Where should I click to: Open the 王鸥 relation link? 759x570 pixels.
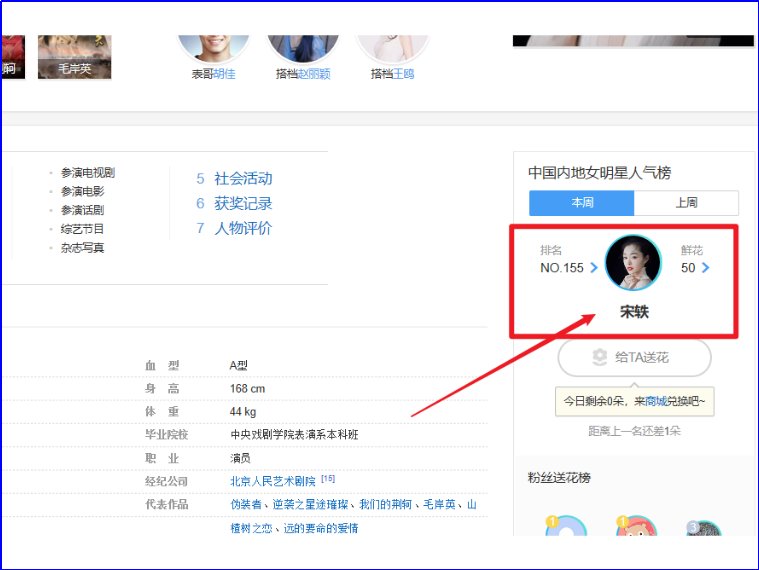click(x=403, y=74)
